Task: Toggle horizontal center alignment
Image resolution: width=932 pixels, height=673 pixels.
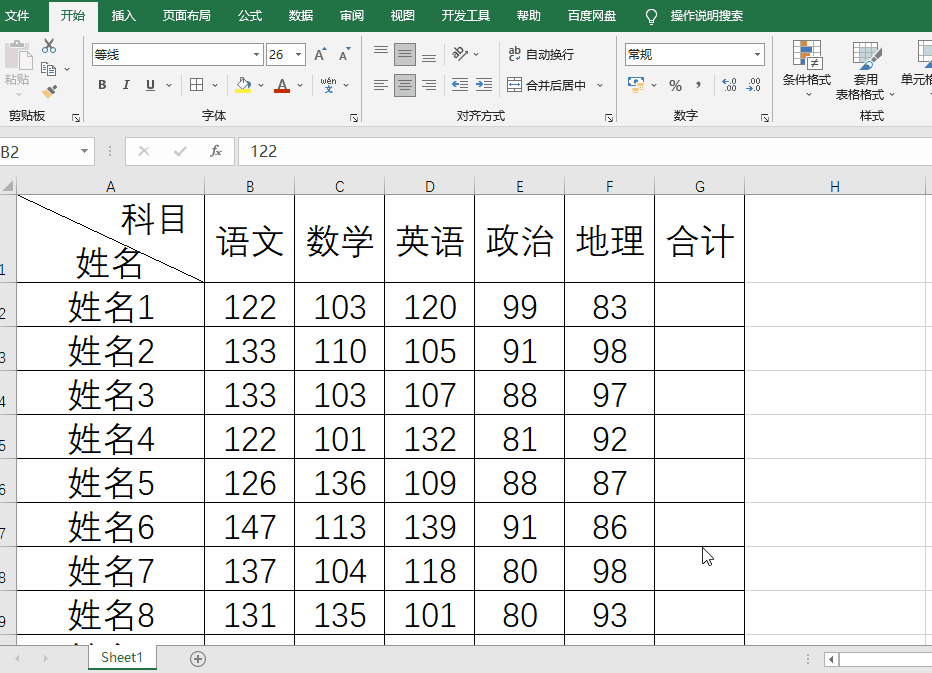Action: coord(405,85)
